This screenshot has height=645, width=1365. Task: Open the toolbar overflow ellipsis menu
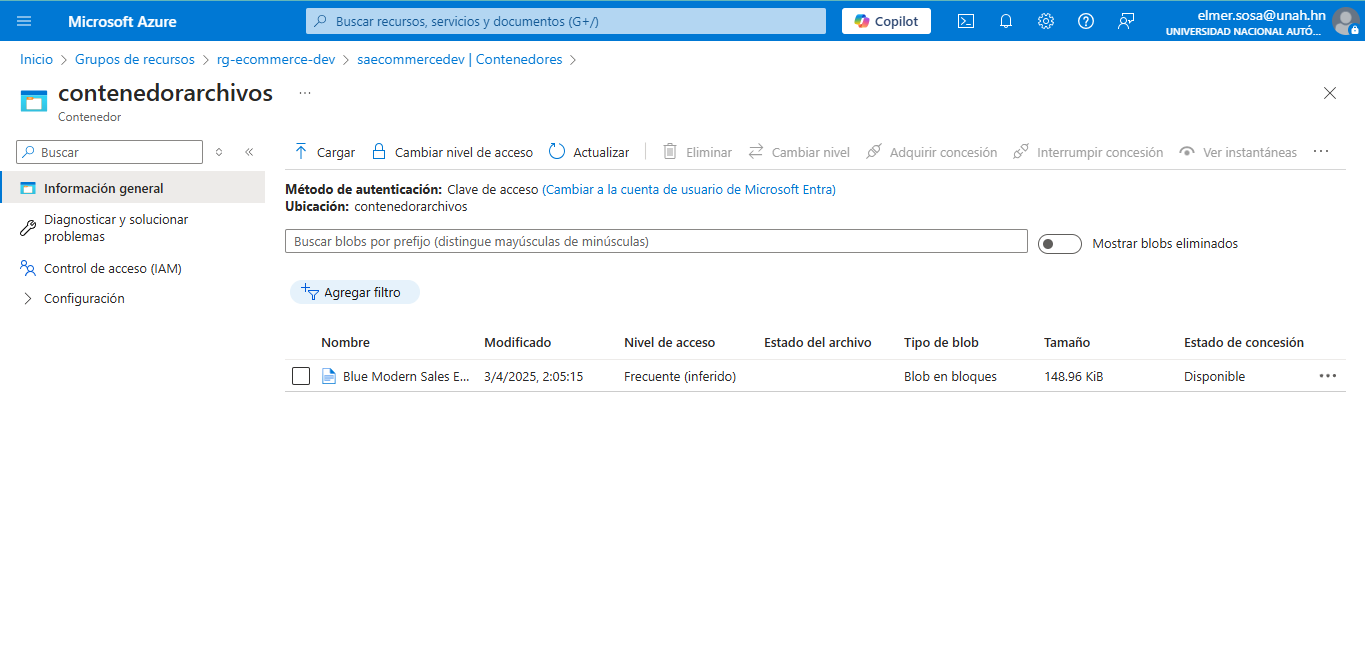pos(1321,151)
